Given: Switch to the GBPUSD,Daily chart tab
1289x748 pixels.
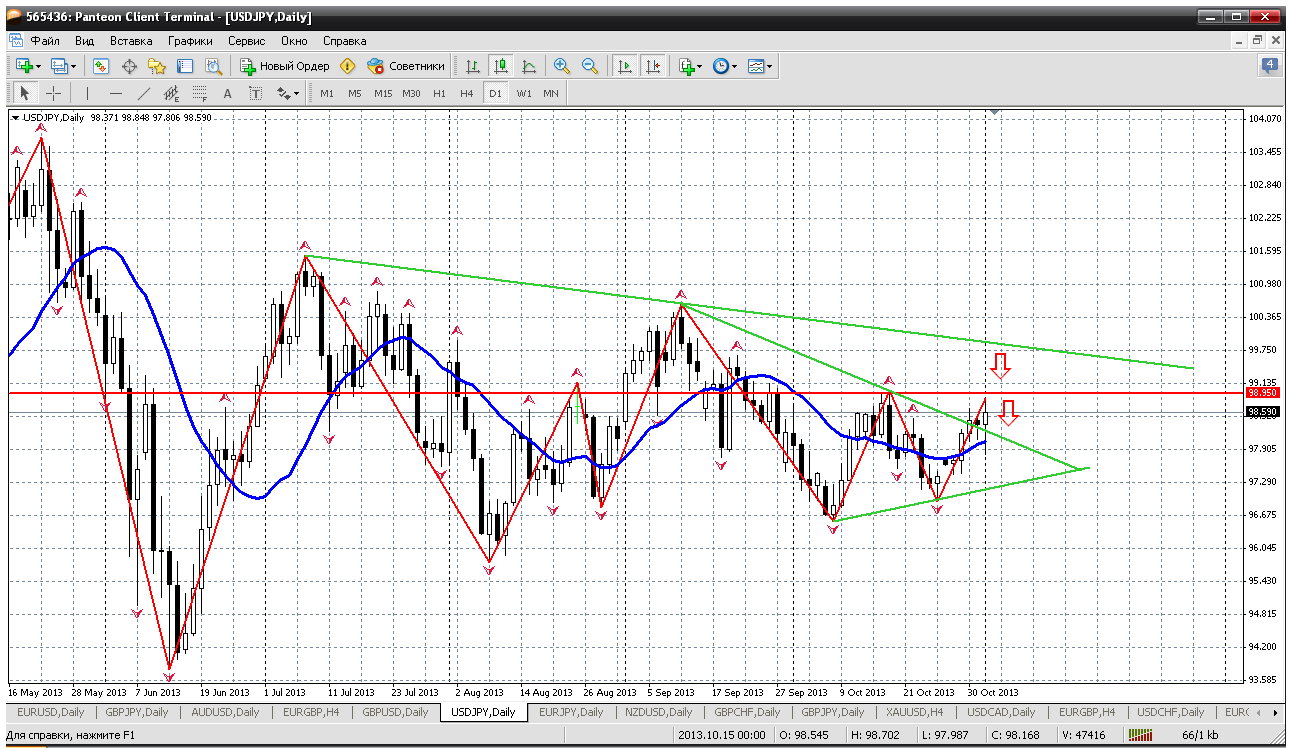Looking at the screenshot, I should click(x=395, y=712).
